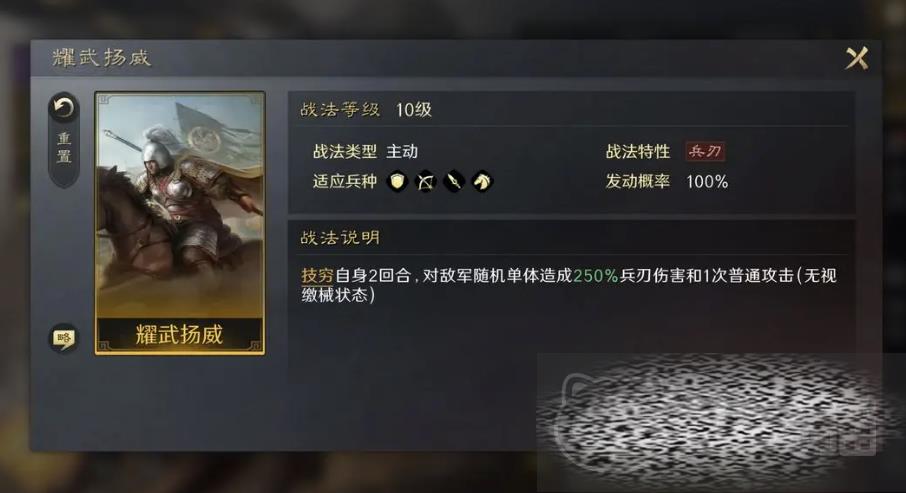Open the 略 brief description icon

(x=64, y=338)
